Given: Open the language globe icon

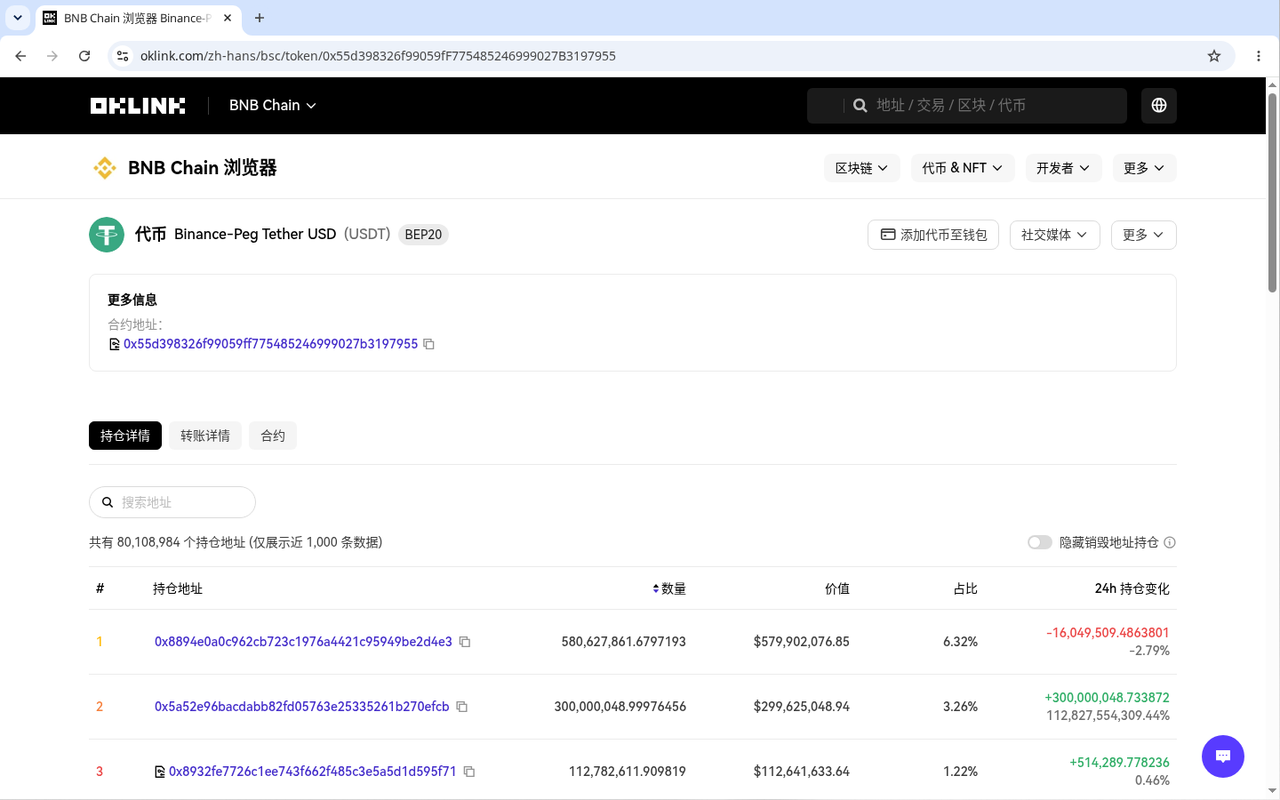Looking at the screenshot, I should pos(1159,105).
